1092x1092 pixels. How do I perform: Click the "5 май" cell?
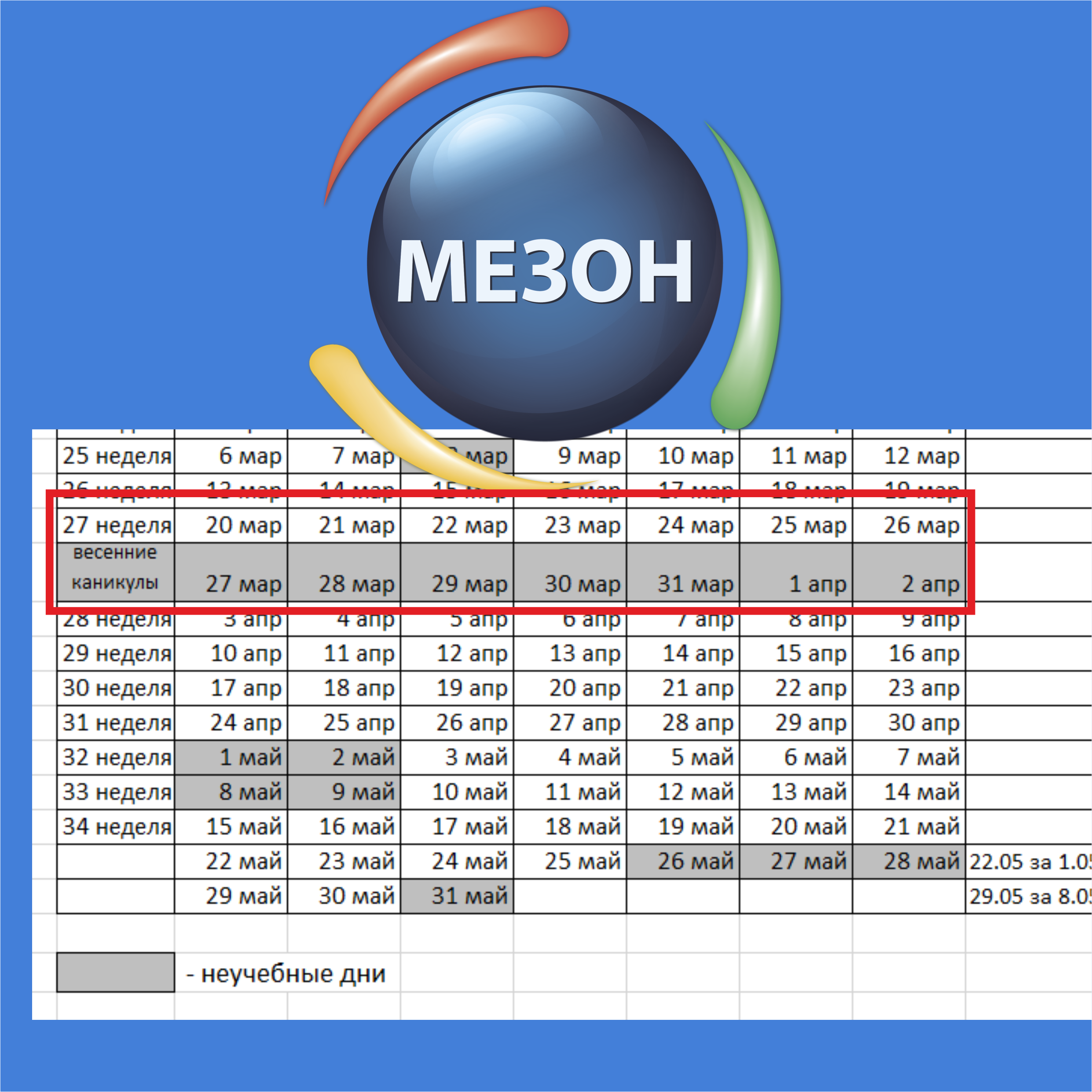click(683, 758)
